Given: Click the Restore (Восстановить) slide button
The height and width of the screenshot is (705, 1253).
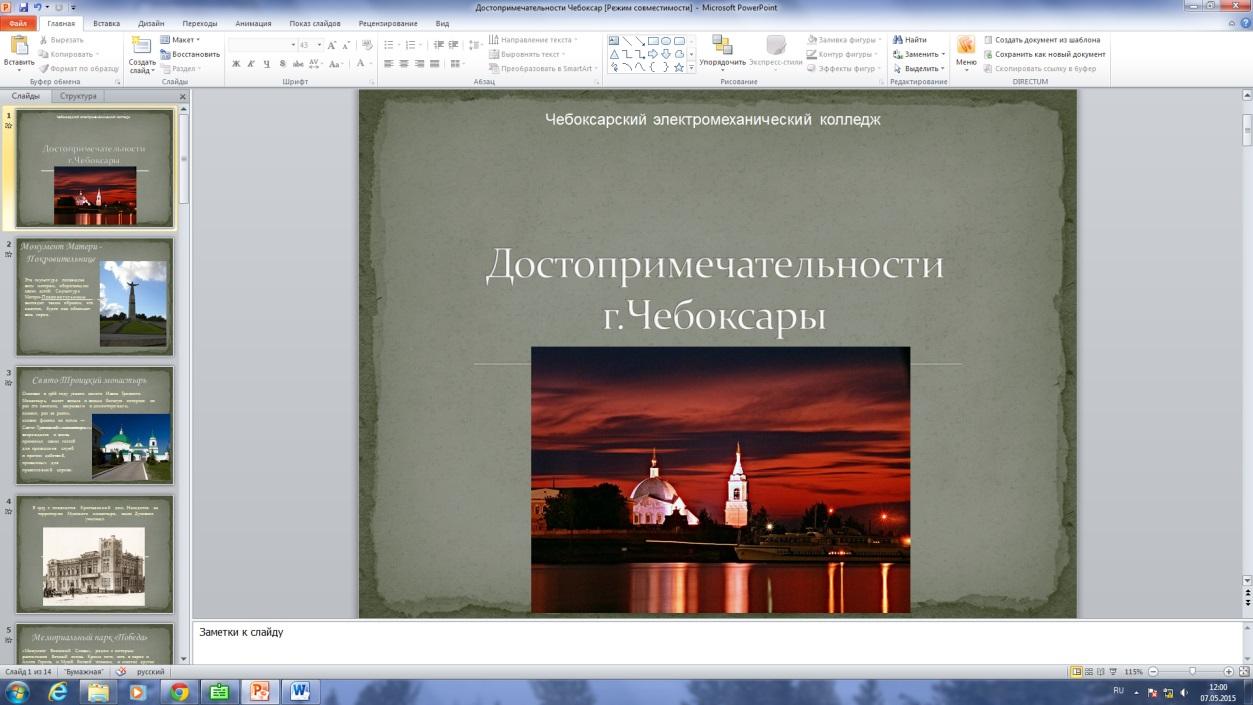Looking at the screenshot, I should [x=190, y=54].
